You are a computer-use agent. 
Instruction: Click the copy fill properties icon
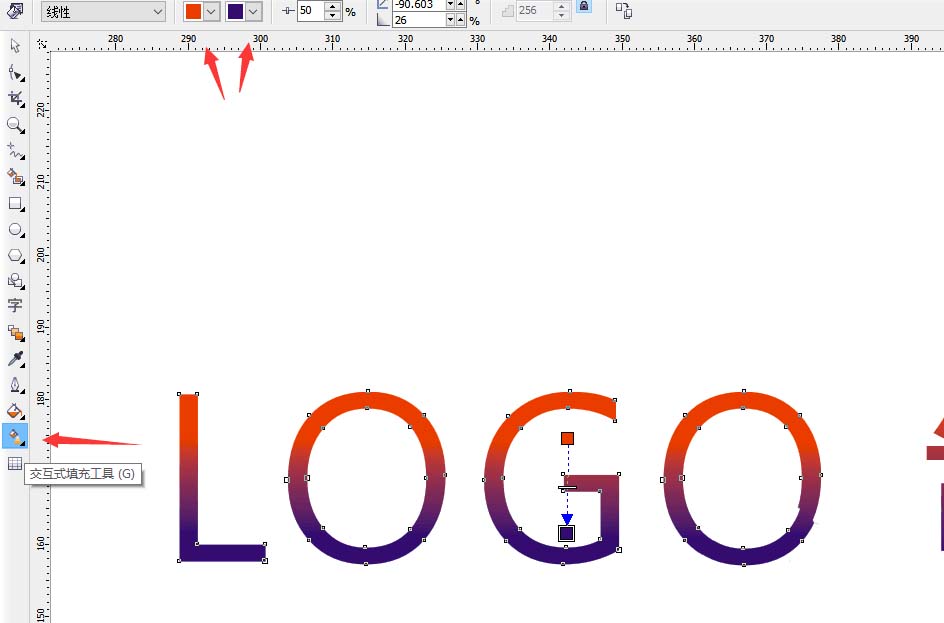pyautogui.click(x=625, y=11)
